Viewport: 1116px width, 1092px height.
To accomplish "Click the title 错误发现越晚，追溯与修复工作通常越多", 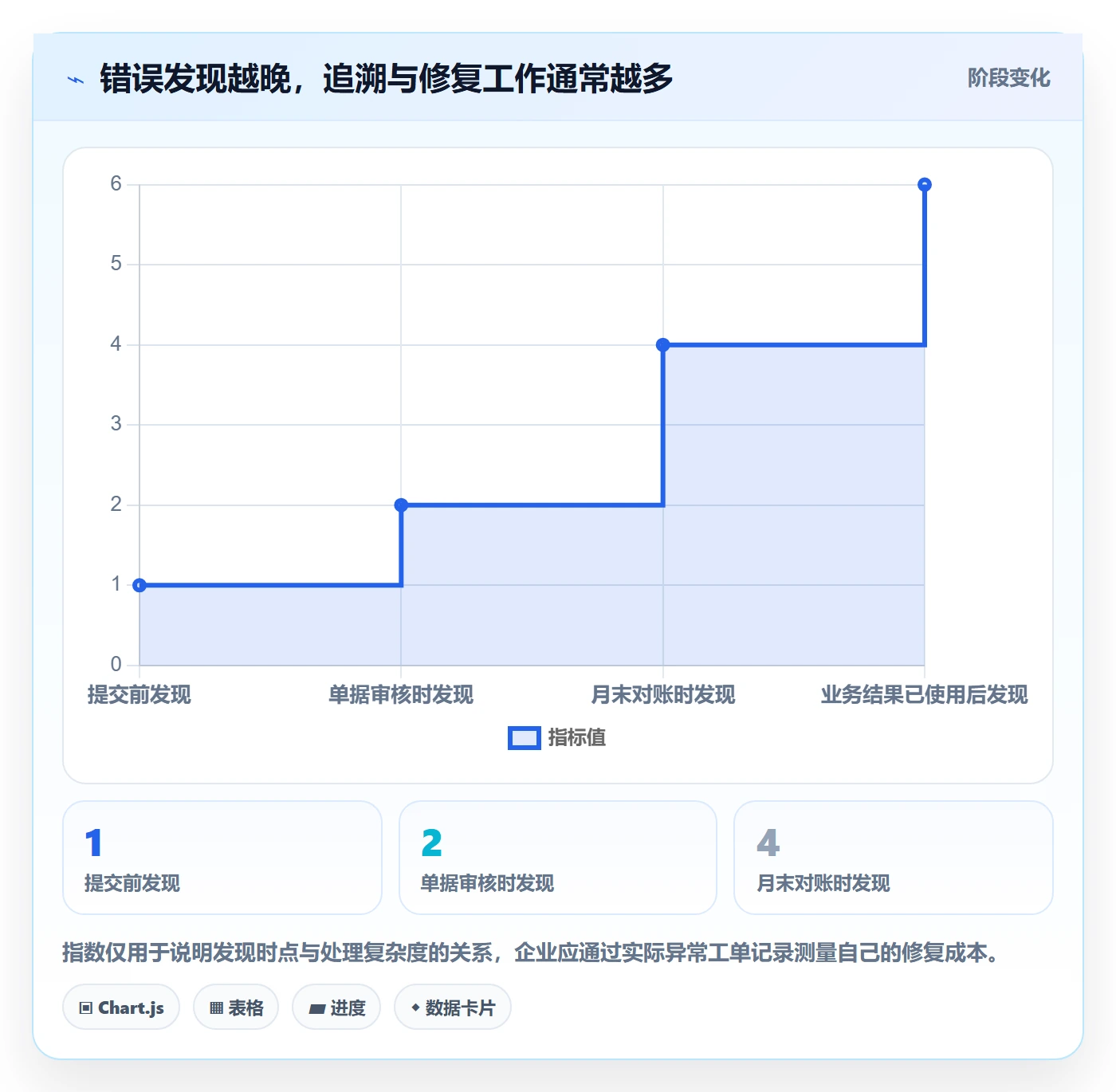I will click(x=387, y=79).
